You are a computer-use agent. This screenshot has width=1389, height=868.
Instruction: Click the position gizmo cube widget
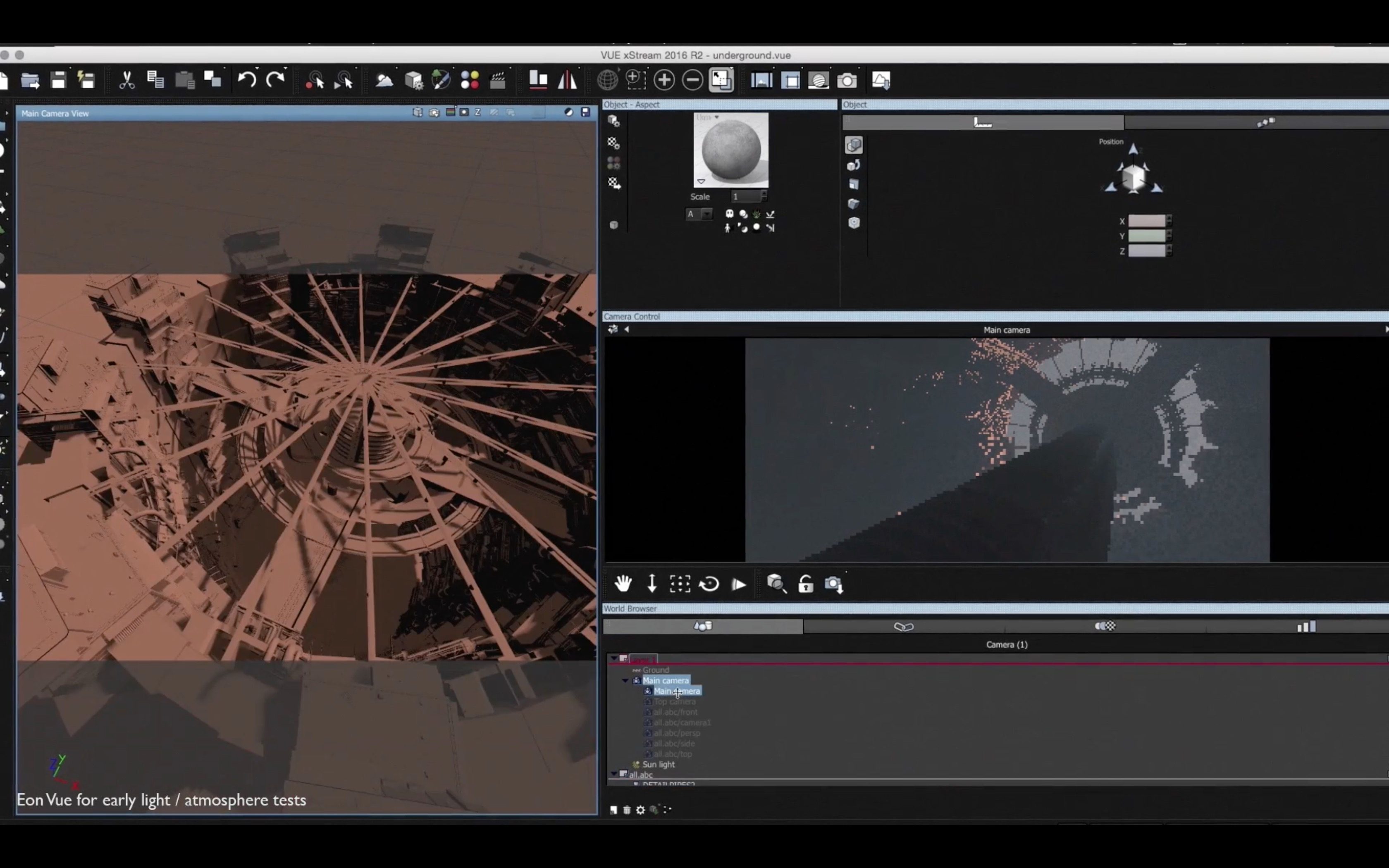tap(1134, 177)
